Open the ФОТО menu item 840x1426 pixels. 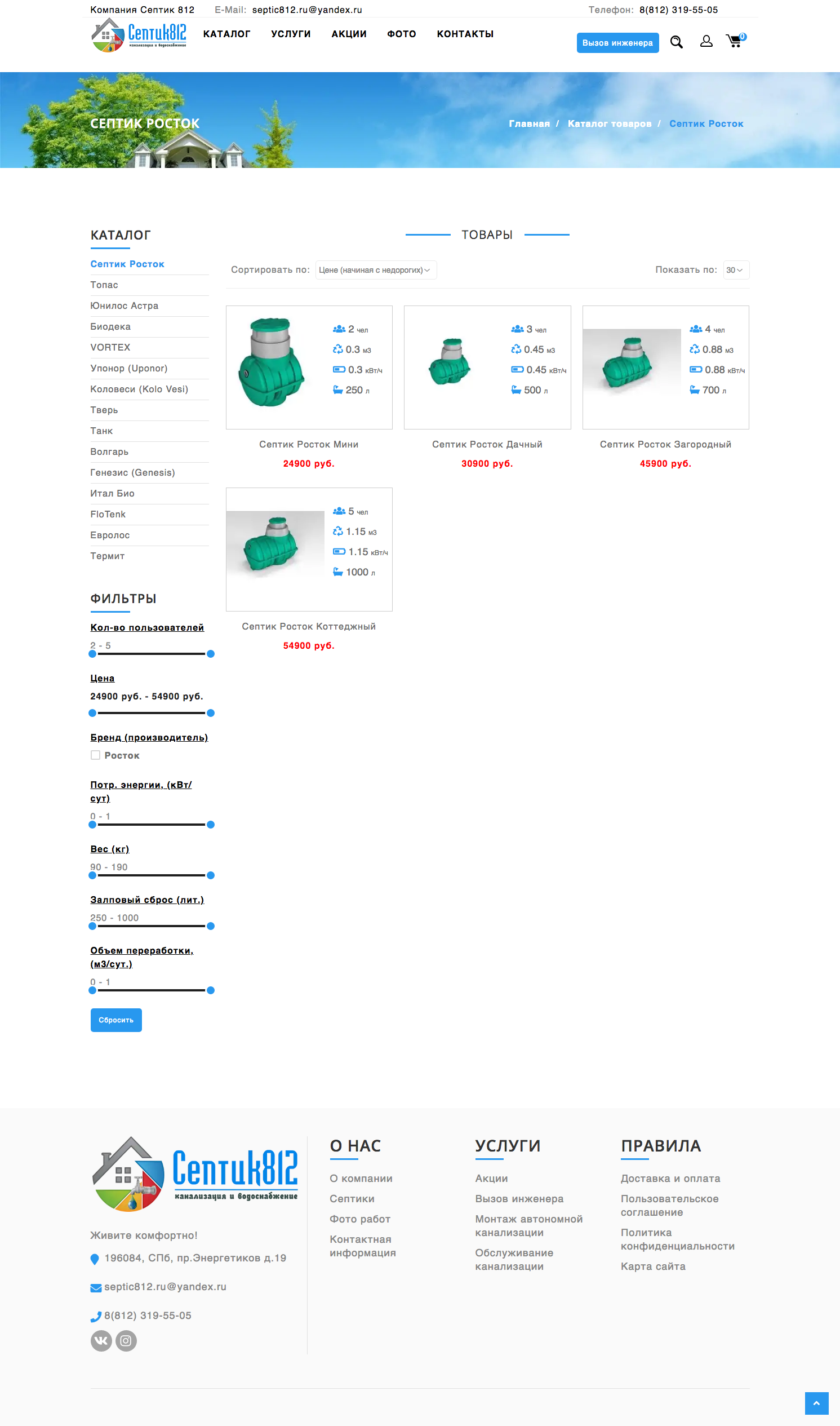(x=402, y=34)
